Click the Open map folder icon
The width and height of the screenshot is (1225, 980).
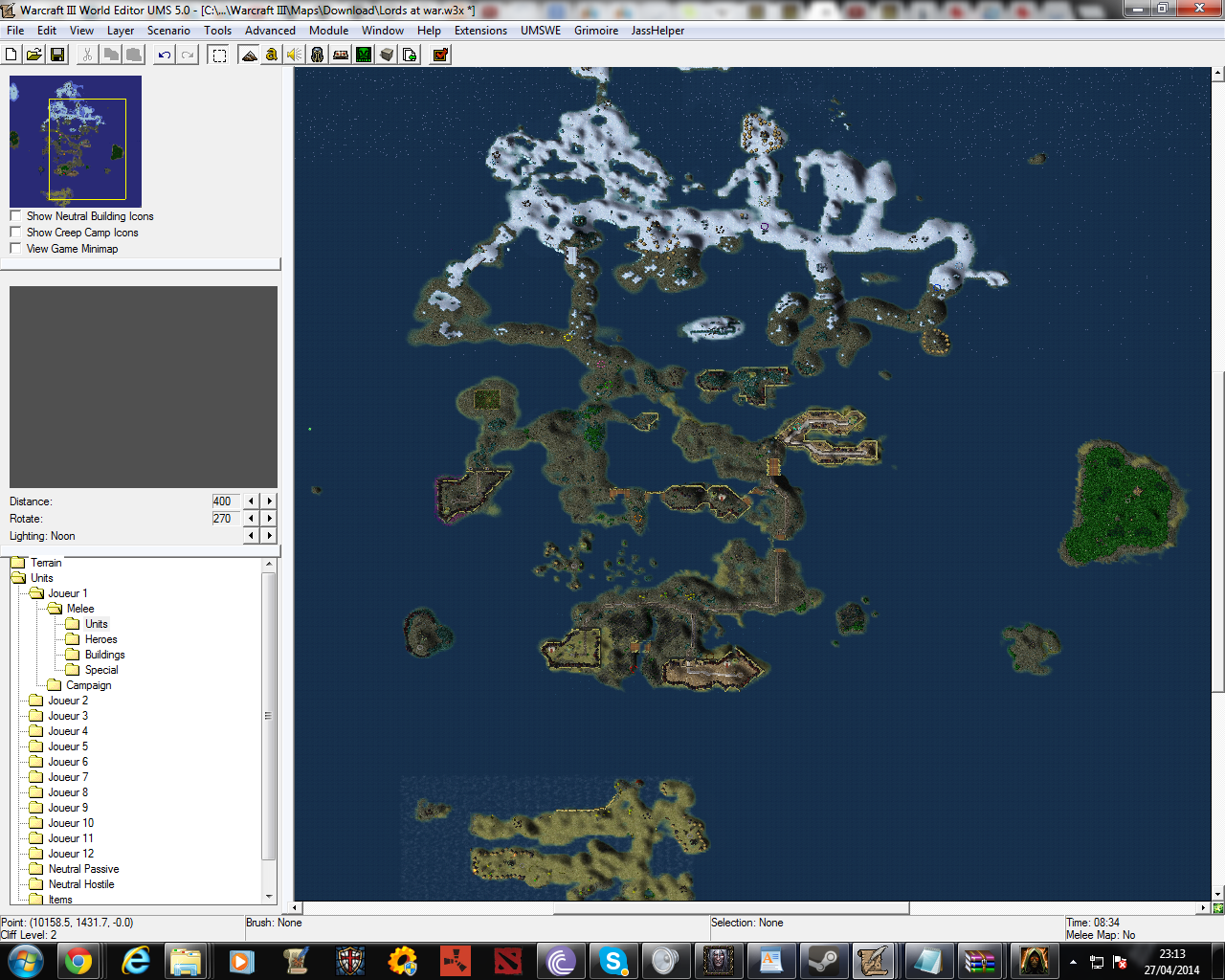pos(34,55)
